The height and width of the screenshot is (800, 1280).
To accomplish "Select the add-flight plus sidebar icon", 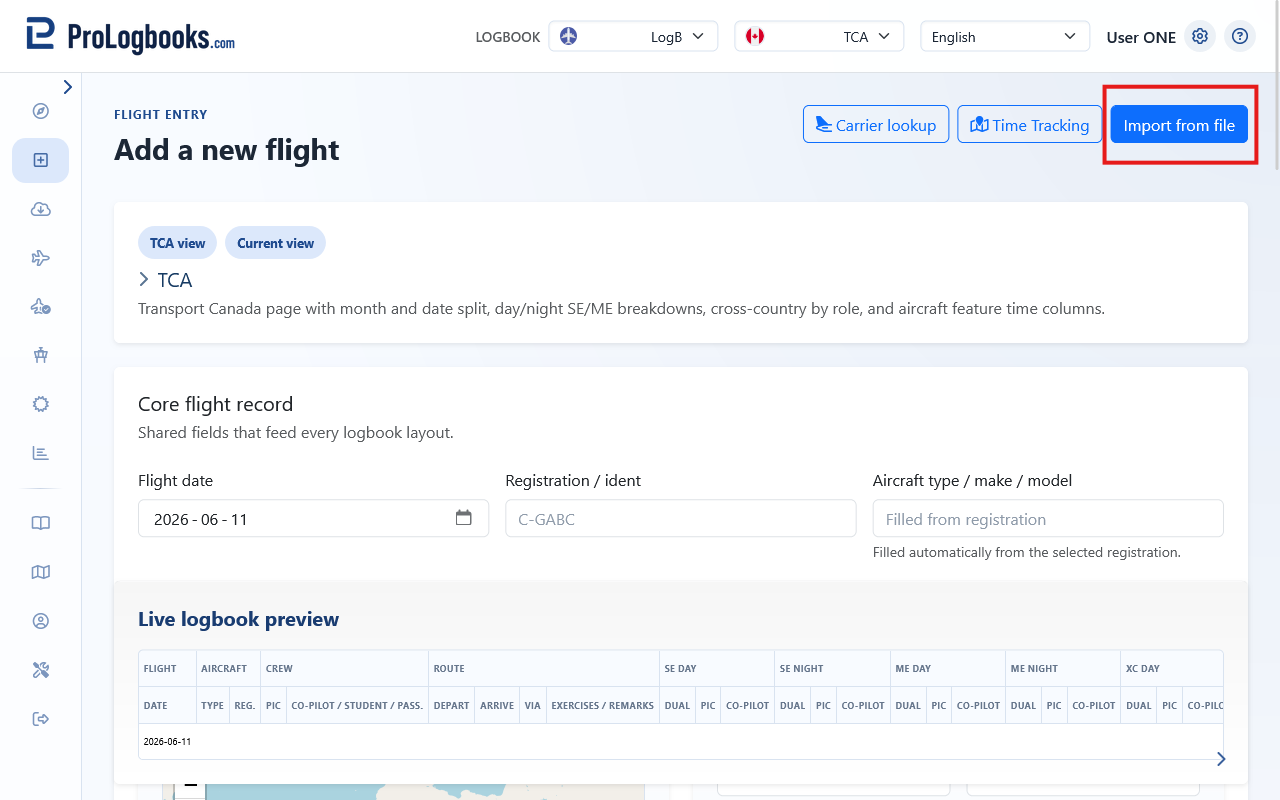I will coord(40,160).
